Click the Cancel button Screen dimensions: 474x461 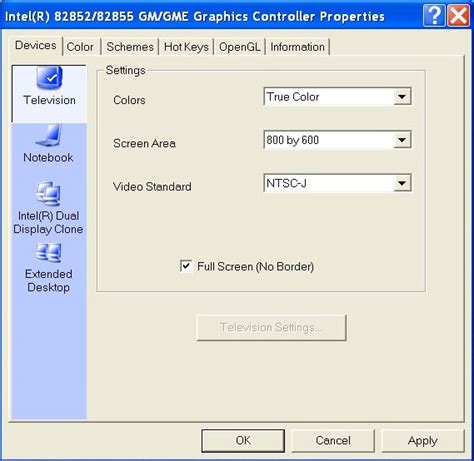(333, 440)
